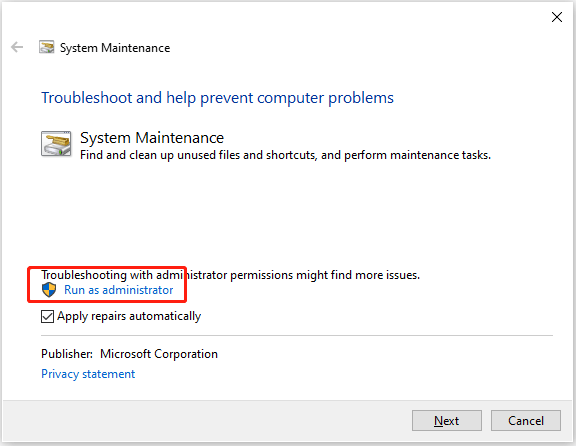Toggle the Apply repairs automatically checkbox
576x446 pixels.
click(x=47, y=316)
